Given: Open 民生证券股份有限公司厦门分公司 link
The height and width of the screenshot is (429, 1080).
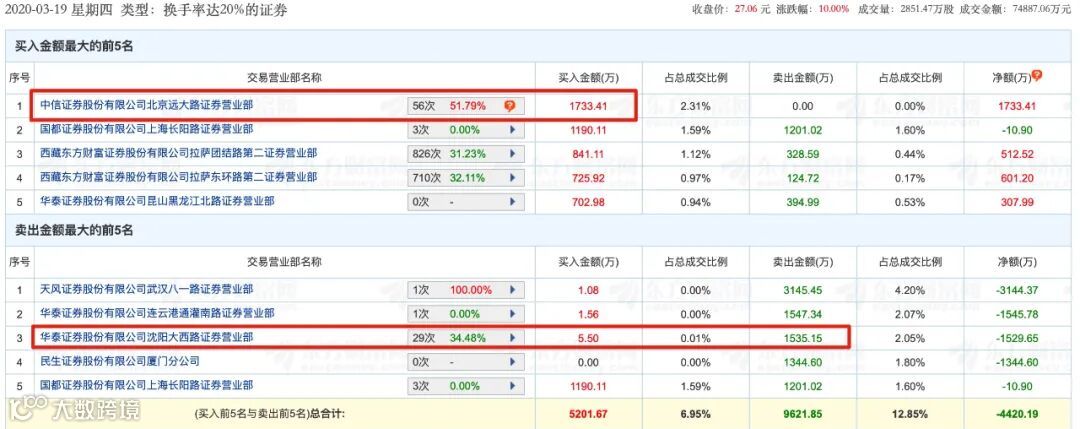Looking at the screenshot, I should (120, 361).
